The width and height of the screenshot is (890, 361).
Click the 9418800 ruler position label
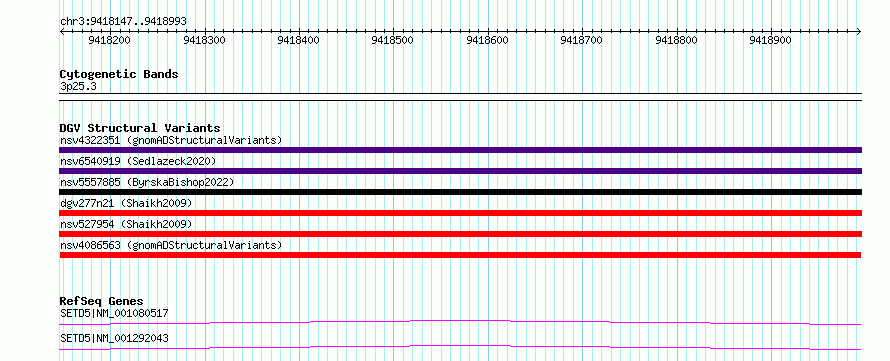click(676, 41)
